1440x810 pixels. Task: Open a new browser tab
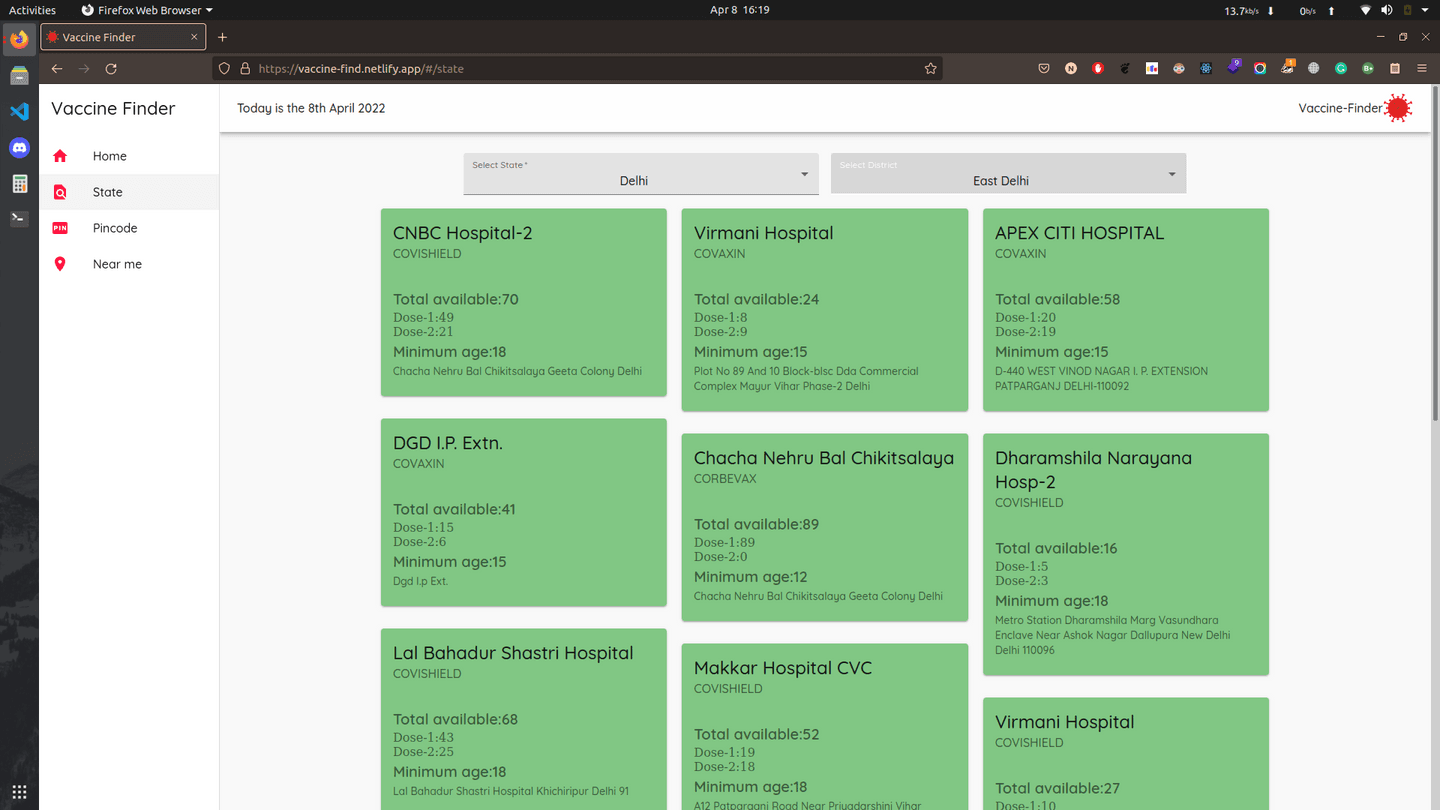[222, 37]
